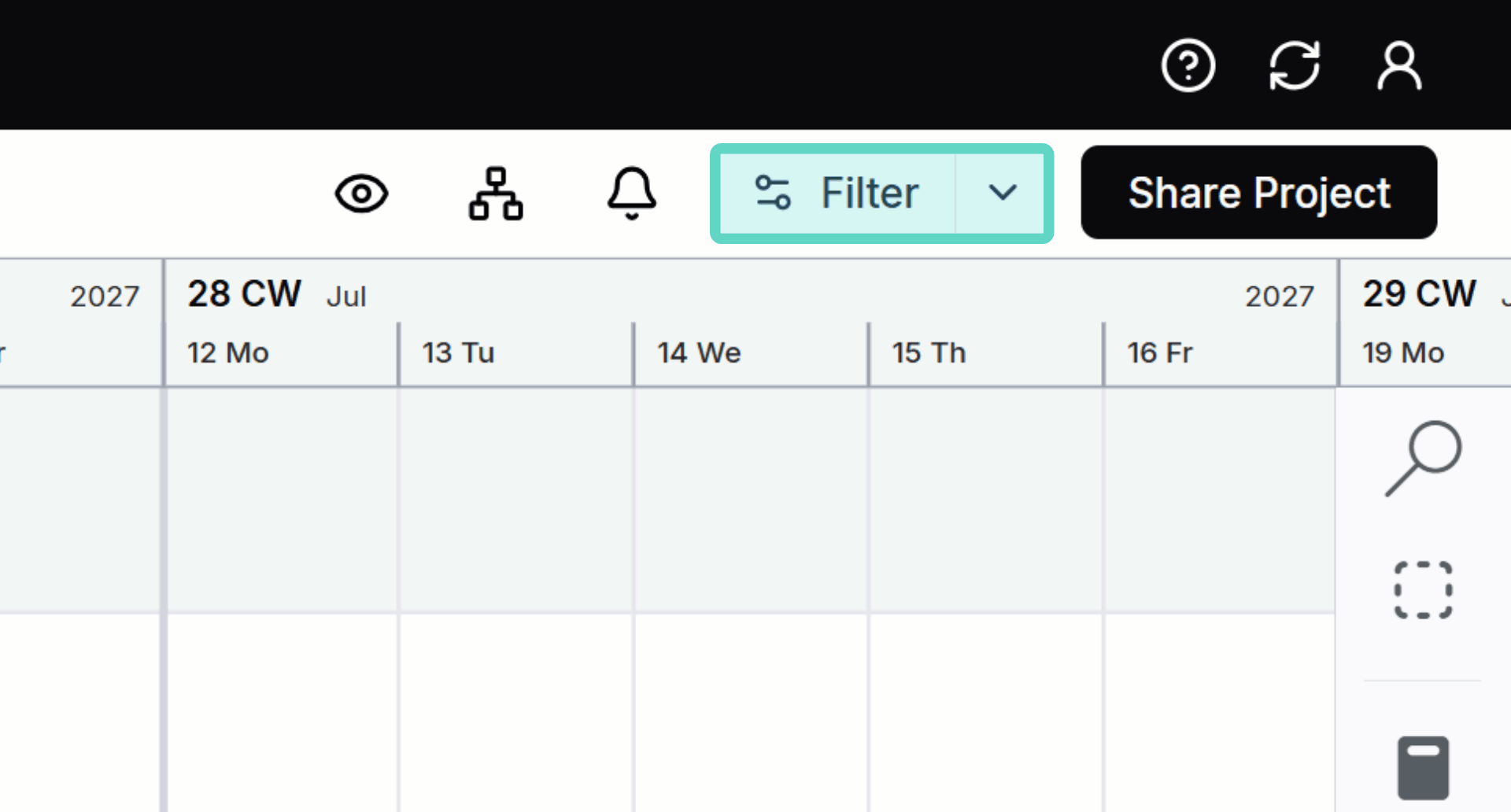Open the help question mark icon
Image resolution: width=1511 pixels, height=812 pixels.
pyautogui.click(x=1188, y=65)
